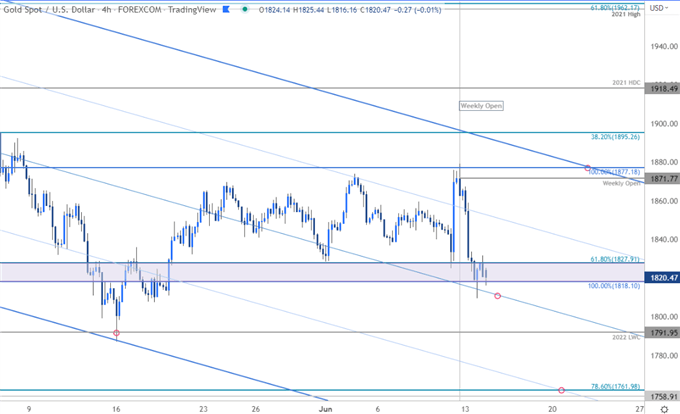
Task: Click the Jun label on the time axis
Action: 325,409
